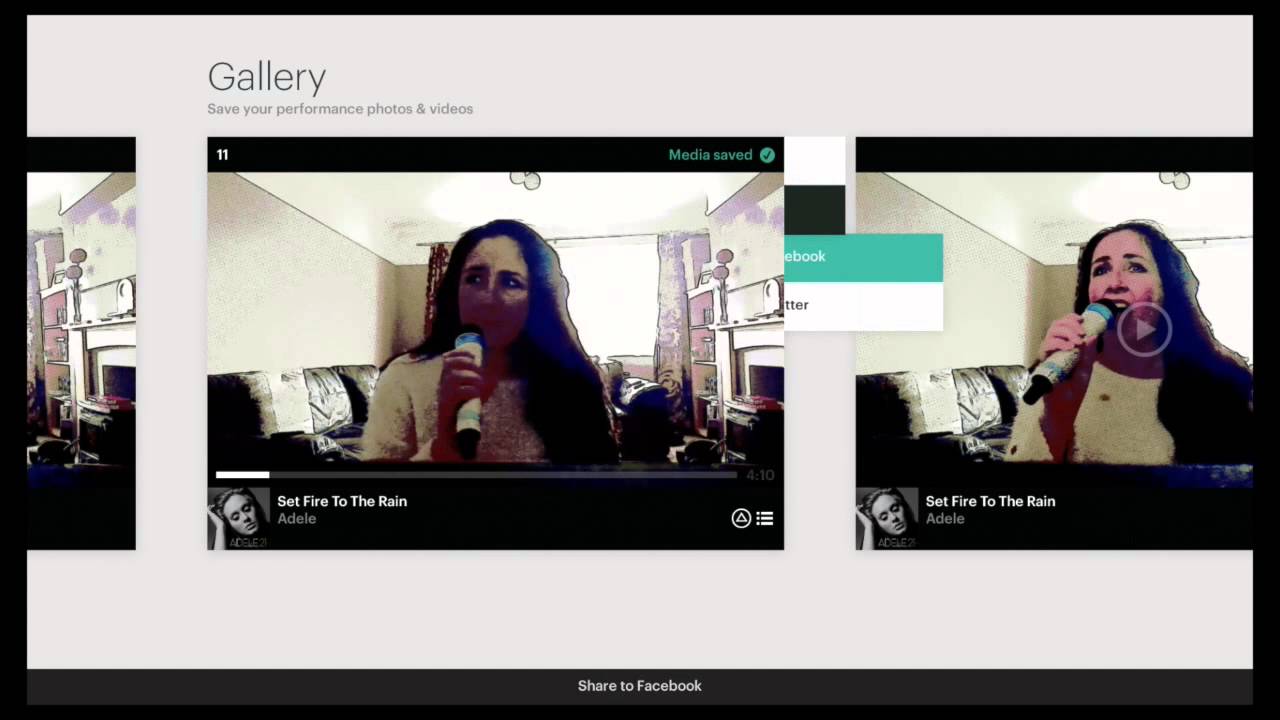This screenshot has width=1280, height=720.
Task: Select the center performance video thumbnail
Action: pyautogui.click(x=495, y=318)
